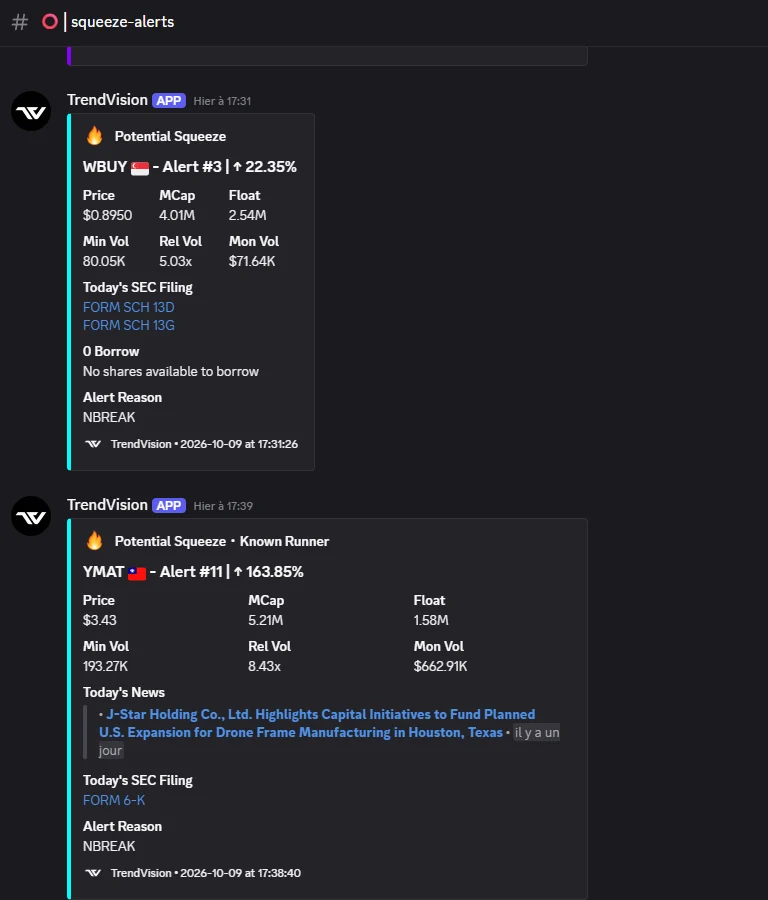Click APP badge on the 17:39 message
Viewport: 768px width, 900px height.
[x=169, y=506]
